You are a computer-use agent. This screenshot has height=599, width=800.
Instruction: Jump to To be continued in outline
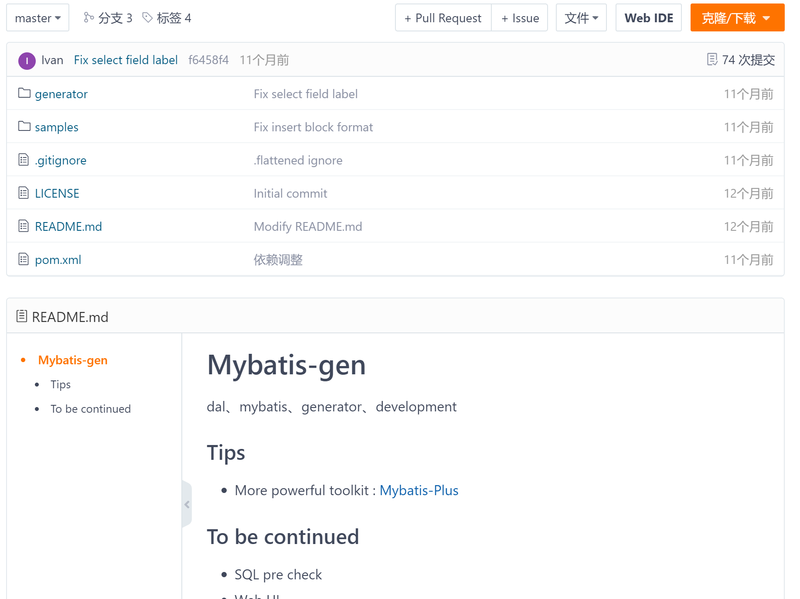coord(91,409)
